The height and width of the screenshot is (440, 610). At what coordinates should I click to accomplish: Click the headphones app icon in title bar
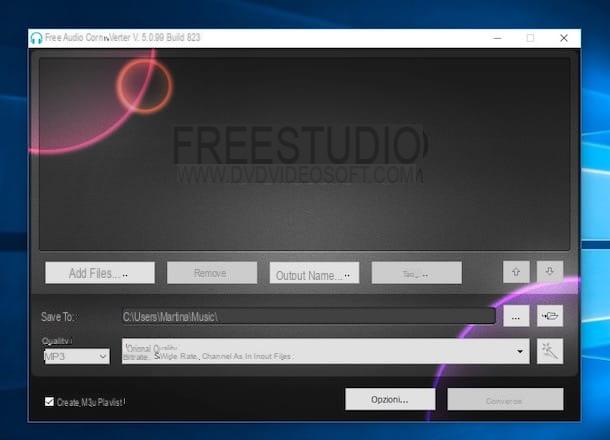[36, 38]
